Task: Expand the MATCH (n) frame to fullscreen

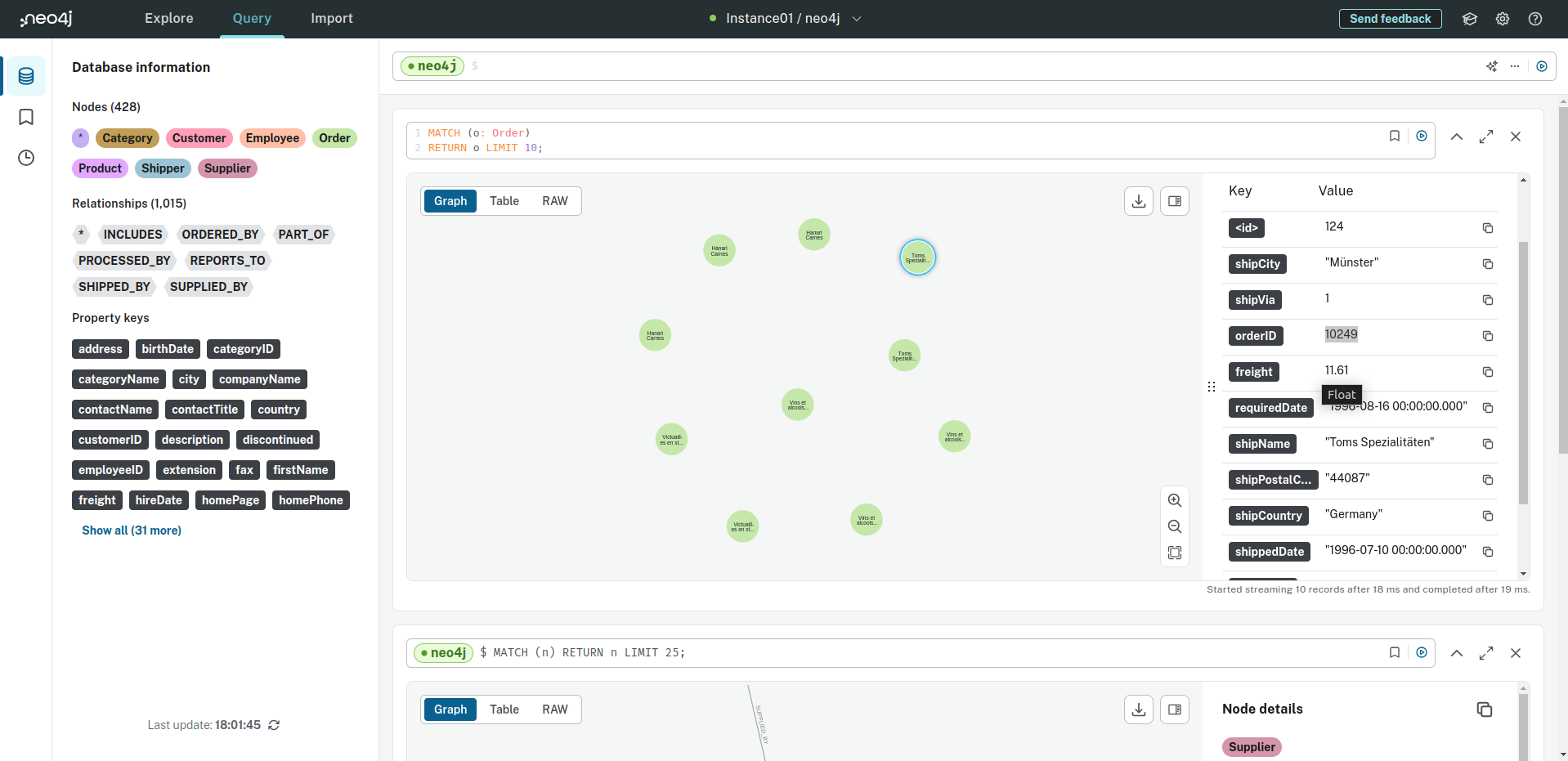Action: click(x=1486, y=653)
